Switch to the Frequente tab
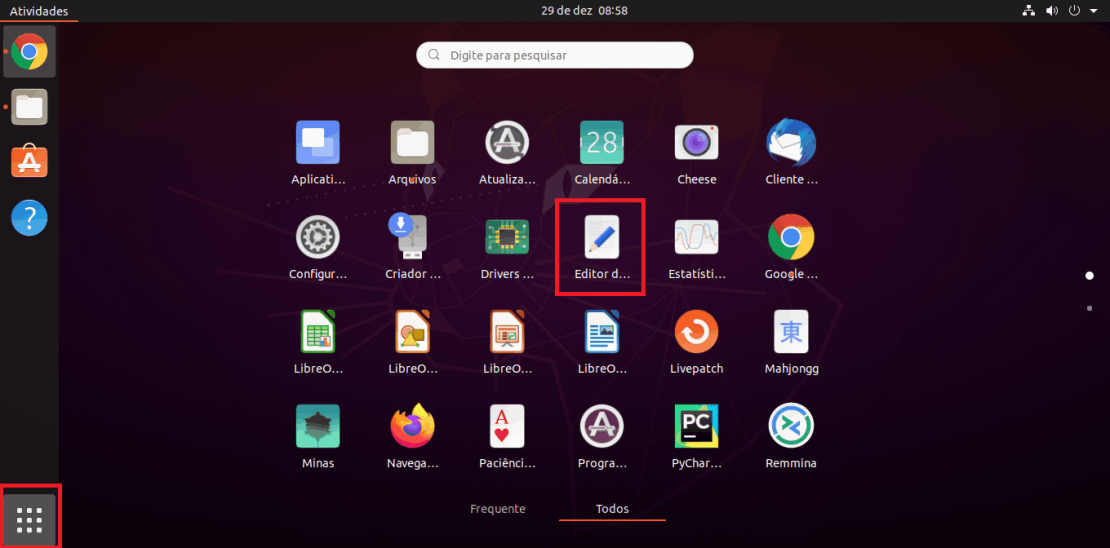 (498, 508)
